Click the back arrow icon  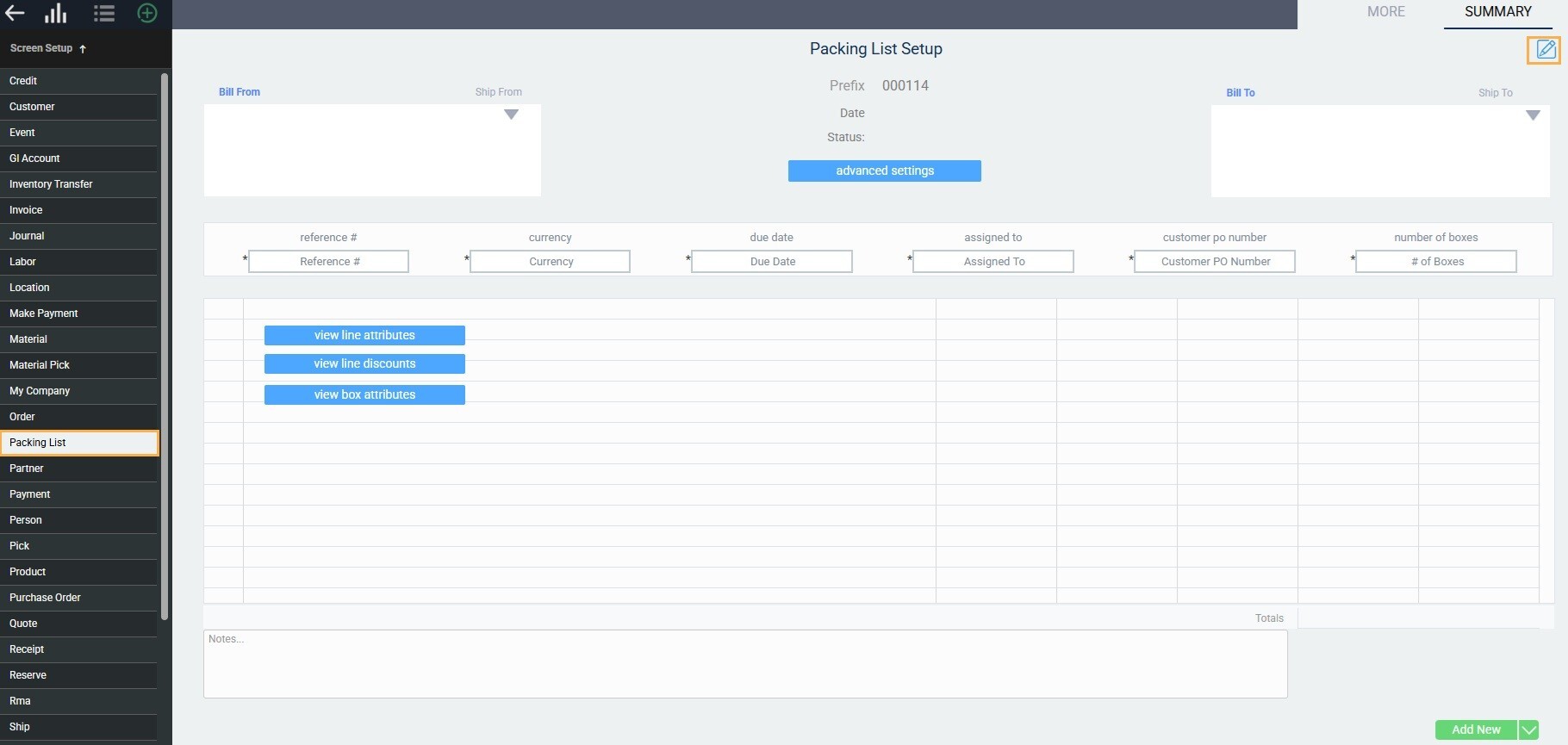16,13
